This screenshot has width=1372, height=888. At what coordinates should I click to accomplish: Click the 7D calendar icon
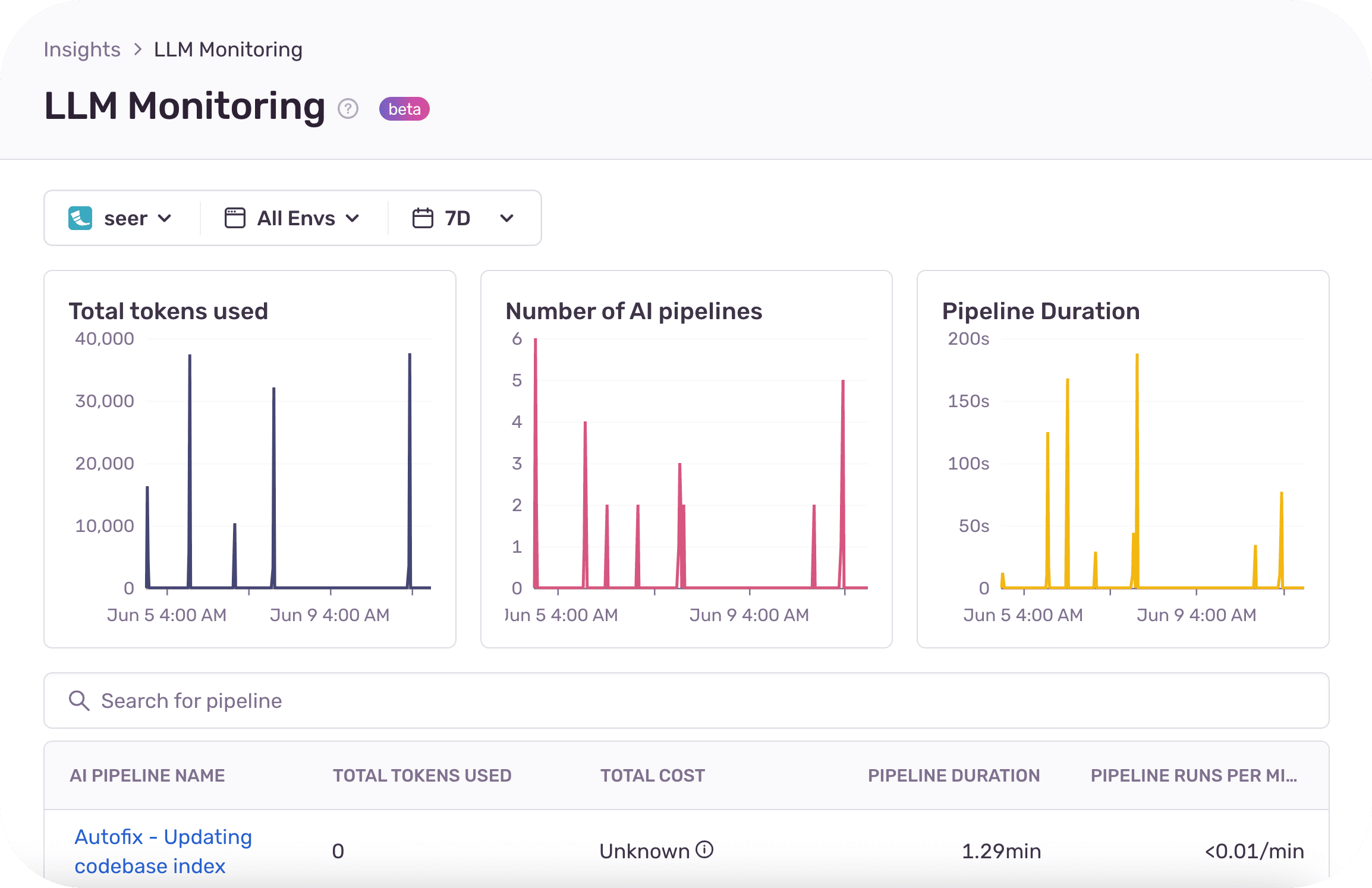(x=423, y=218)
